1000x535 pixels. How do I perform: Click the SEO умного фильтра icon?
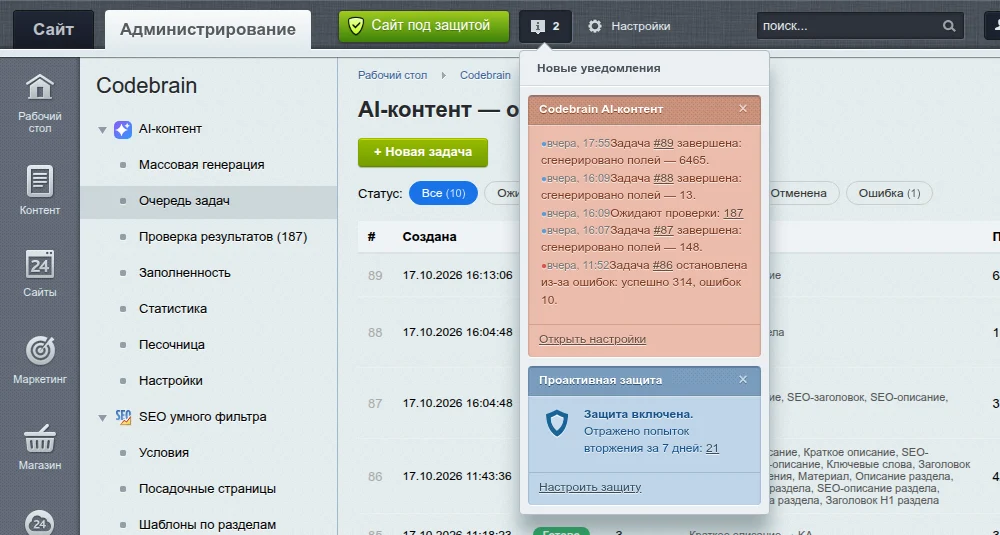(122, 417)
